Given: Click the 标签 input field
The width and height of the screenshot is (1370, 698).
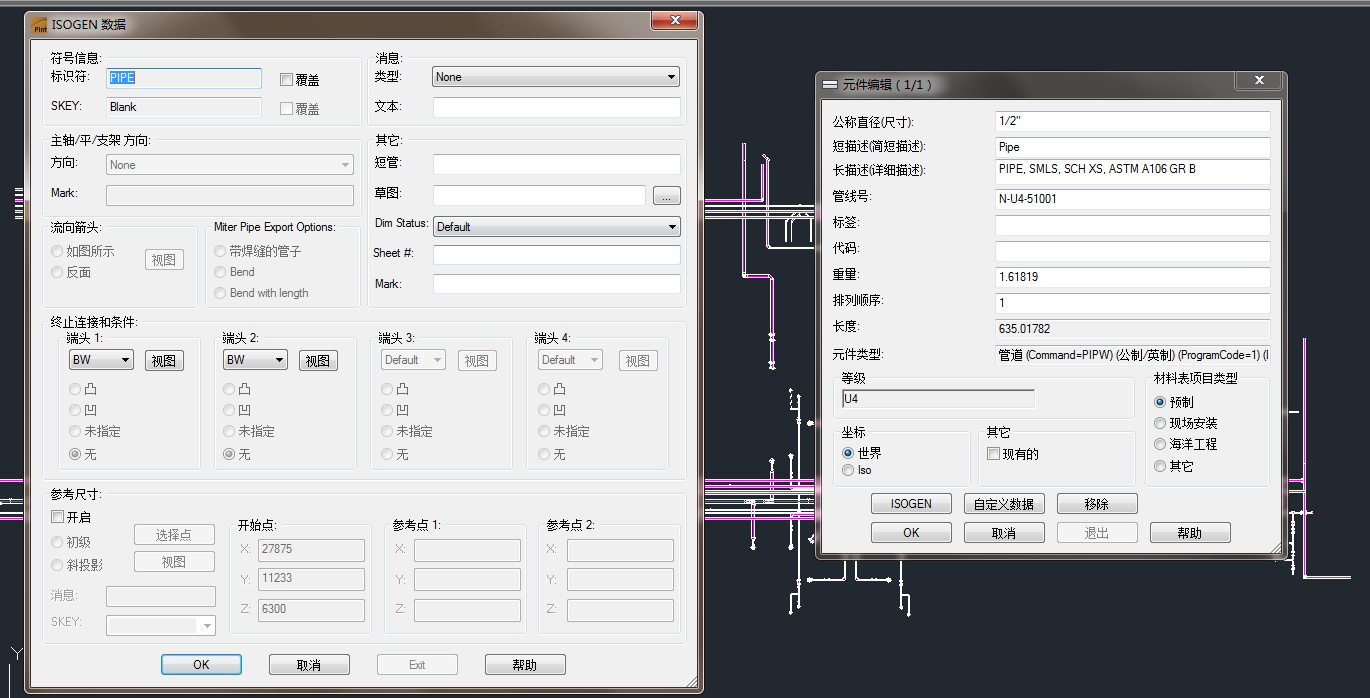Looking at the screenshot, I should [1132, 225].
